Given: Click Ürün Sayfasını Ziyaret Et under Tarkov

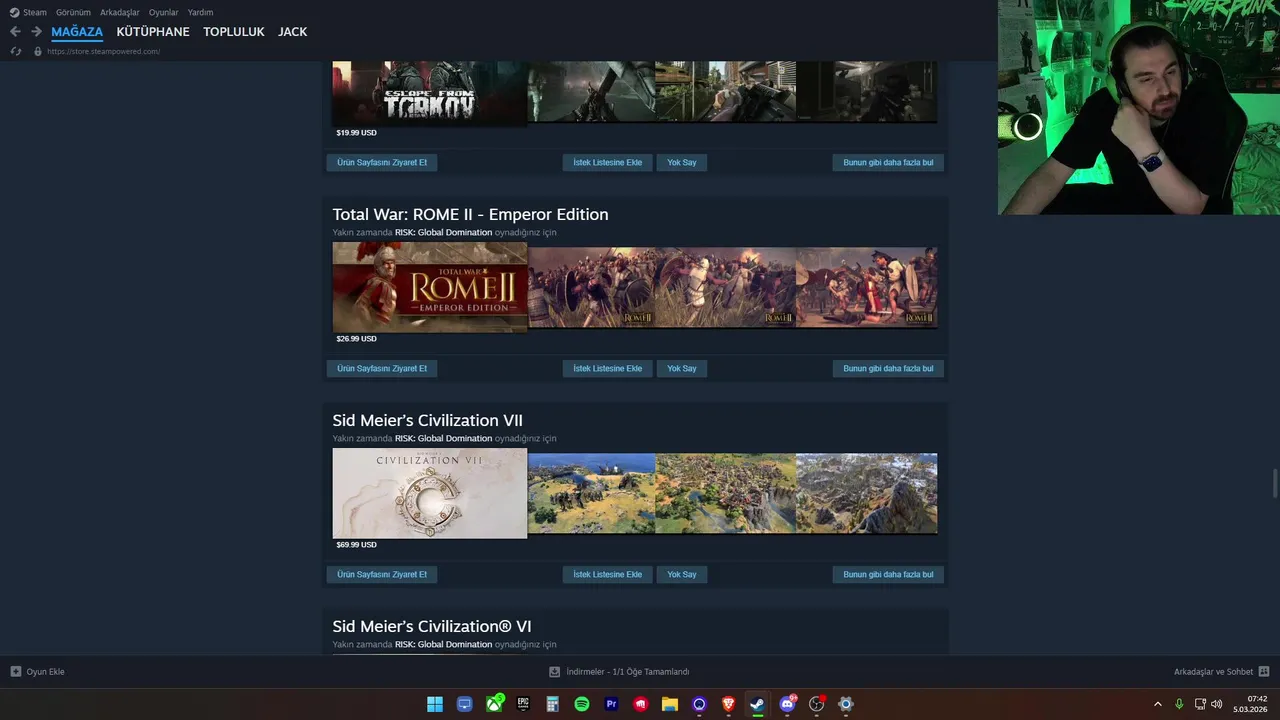Looking at the screenshot, I should click(382, 162).
